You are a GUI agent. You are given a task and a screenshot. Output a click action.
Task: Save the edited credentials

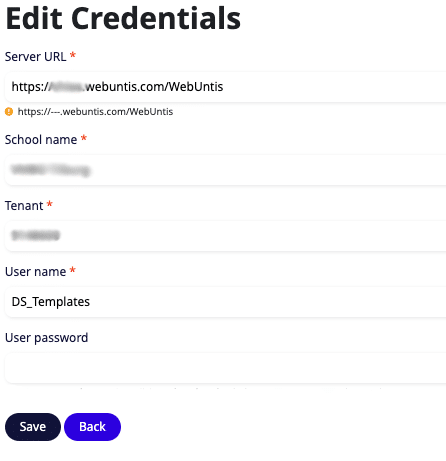33,427
